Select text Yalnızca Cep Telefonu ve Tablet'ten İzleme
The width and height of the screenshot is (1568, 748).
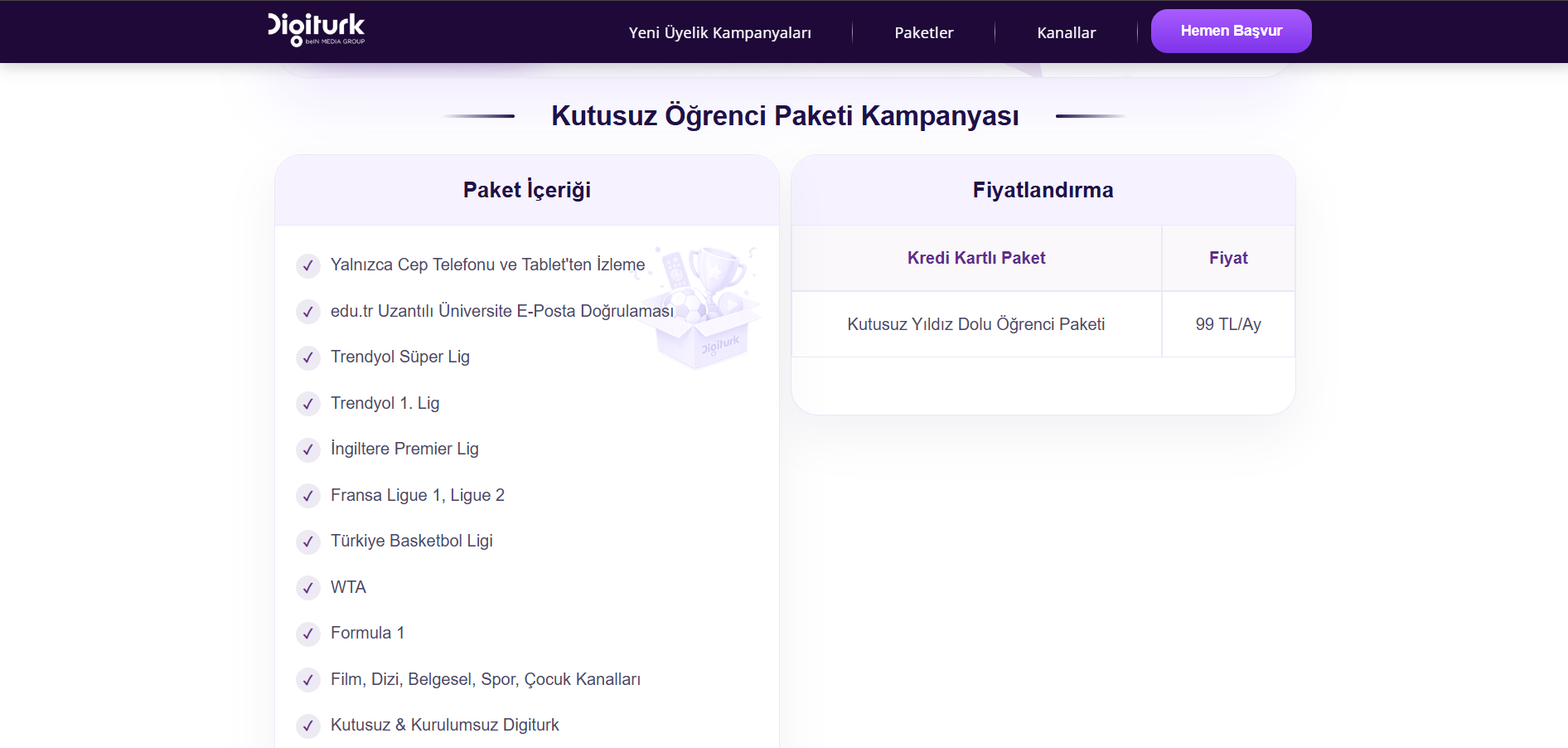tap(487, 265)
